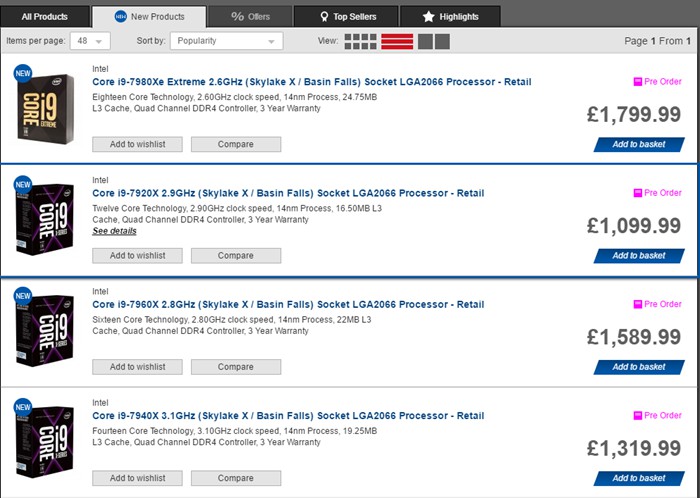The image size is (700, 498).
Task: Switch to grid view icon
Action: (x=361, y=42)
